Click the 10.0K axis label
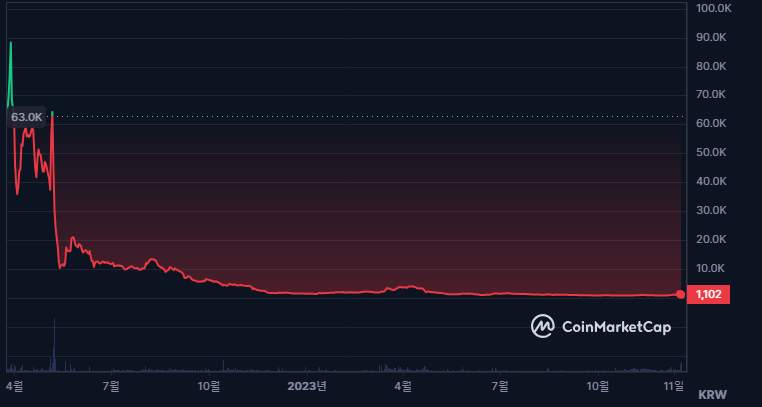This screenshot has height=407, width=762. pos(711,268)
